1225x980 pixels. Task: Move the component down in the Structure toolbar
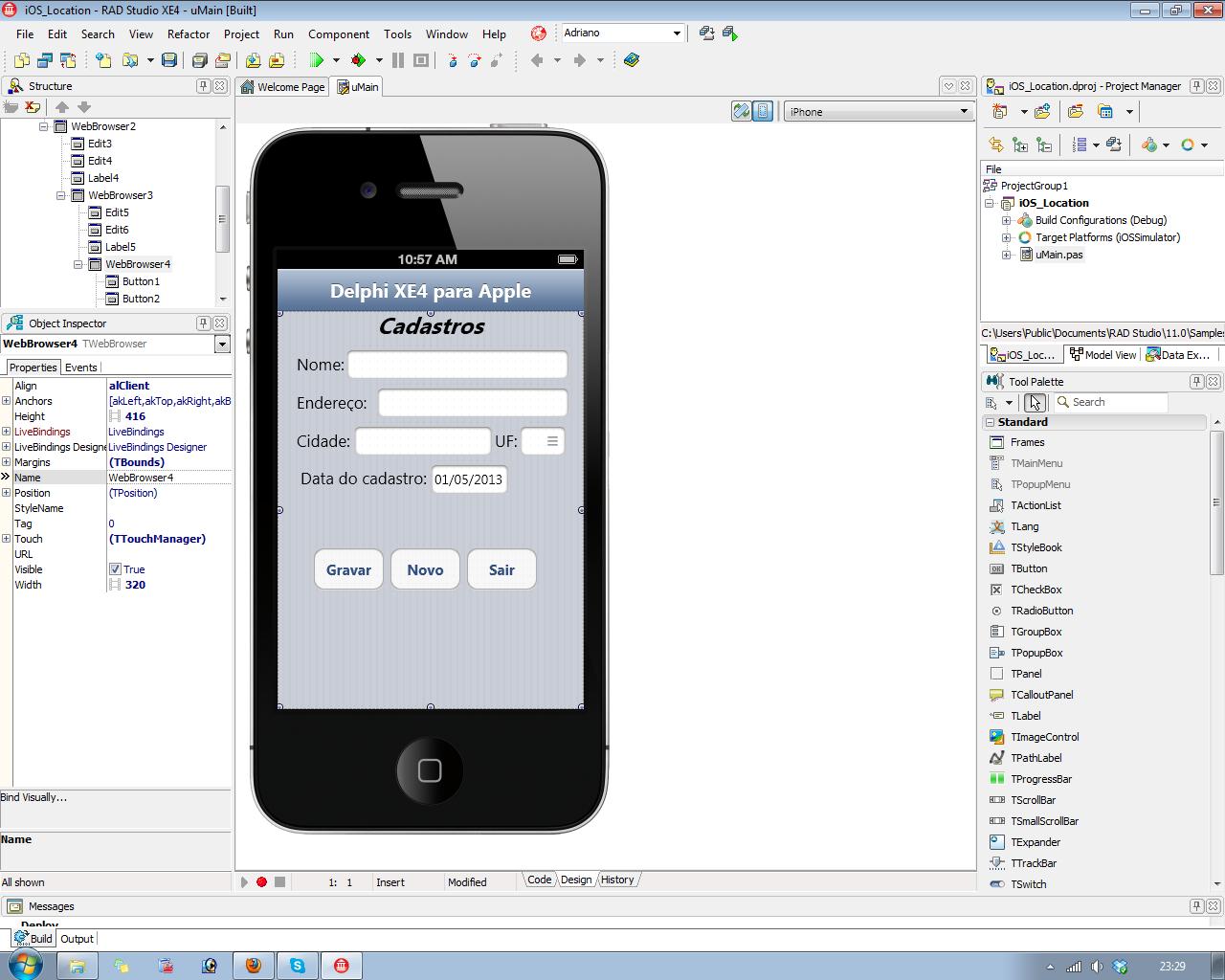click(84, 107)
